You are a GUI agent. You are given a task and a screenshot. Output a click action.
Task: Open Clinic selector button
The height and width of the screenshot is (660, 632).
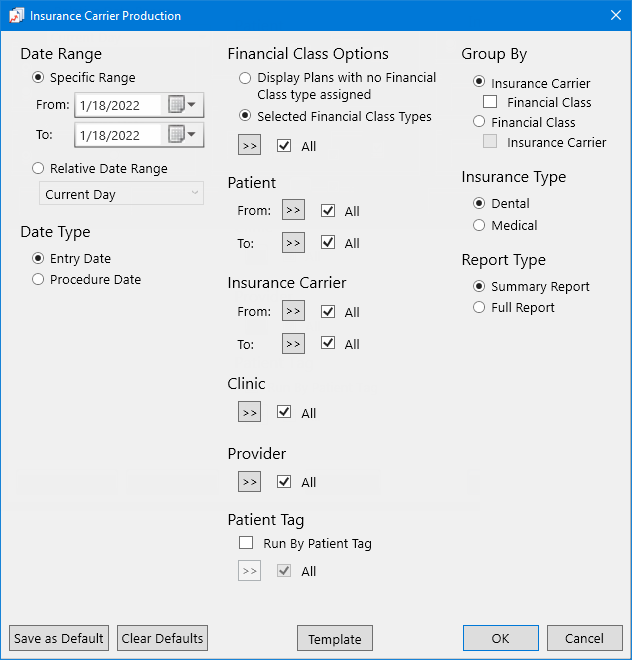[249, 412]
